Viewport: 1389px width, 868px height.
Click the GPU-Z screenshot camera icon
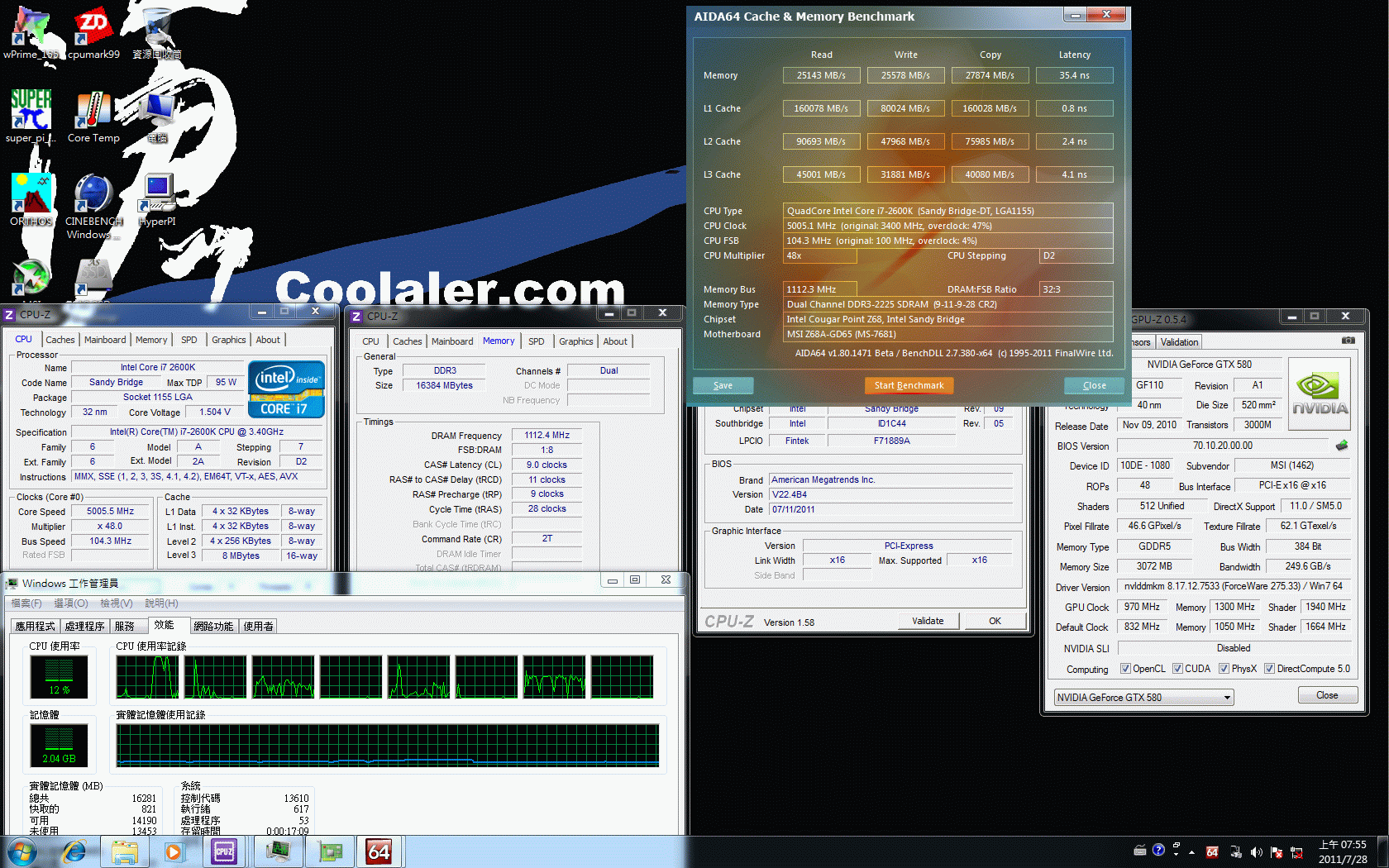(1348, 341)
